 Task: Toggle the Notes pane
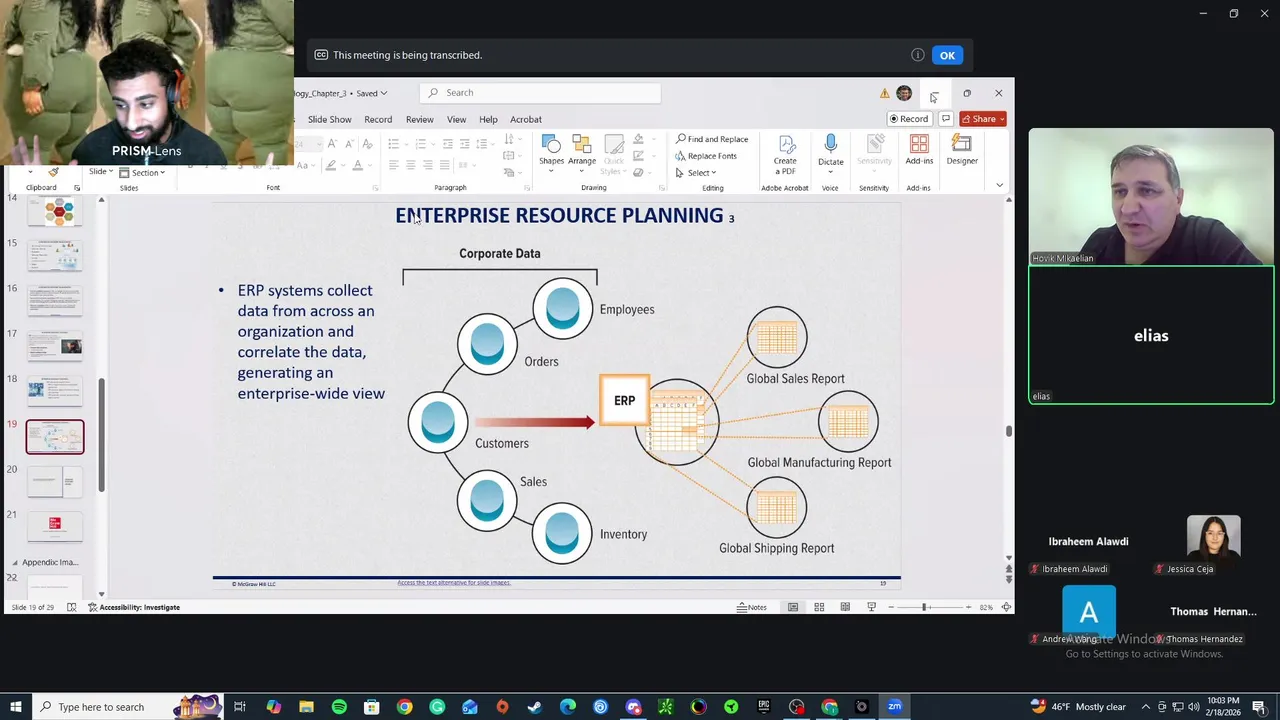752,607
